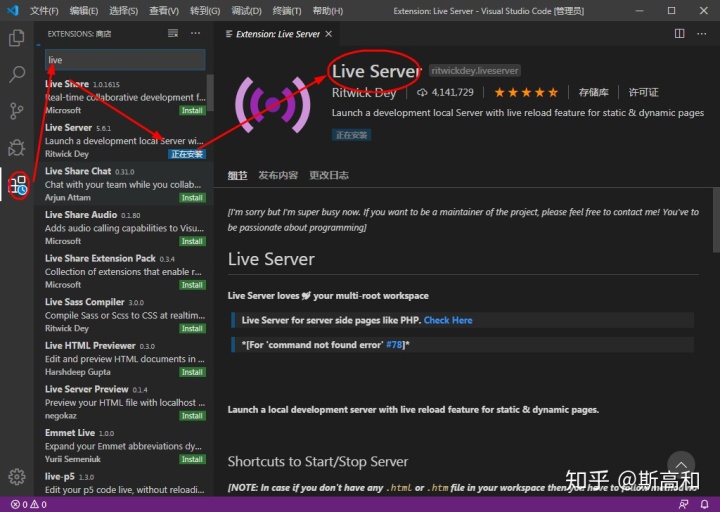Open the 查看(V) menu
The width and height of the screenshot is (720, 512).
point(164,11)
